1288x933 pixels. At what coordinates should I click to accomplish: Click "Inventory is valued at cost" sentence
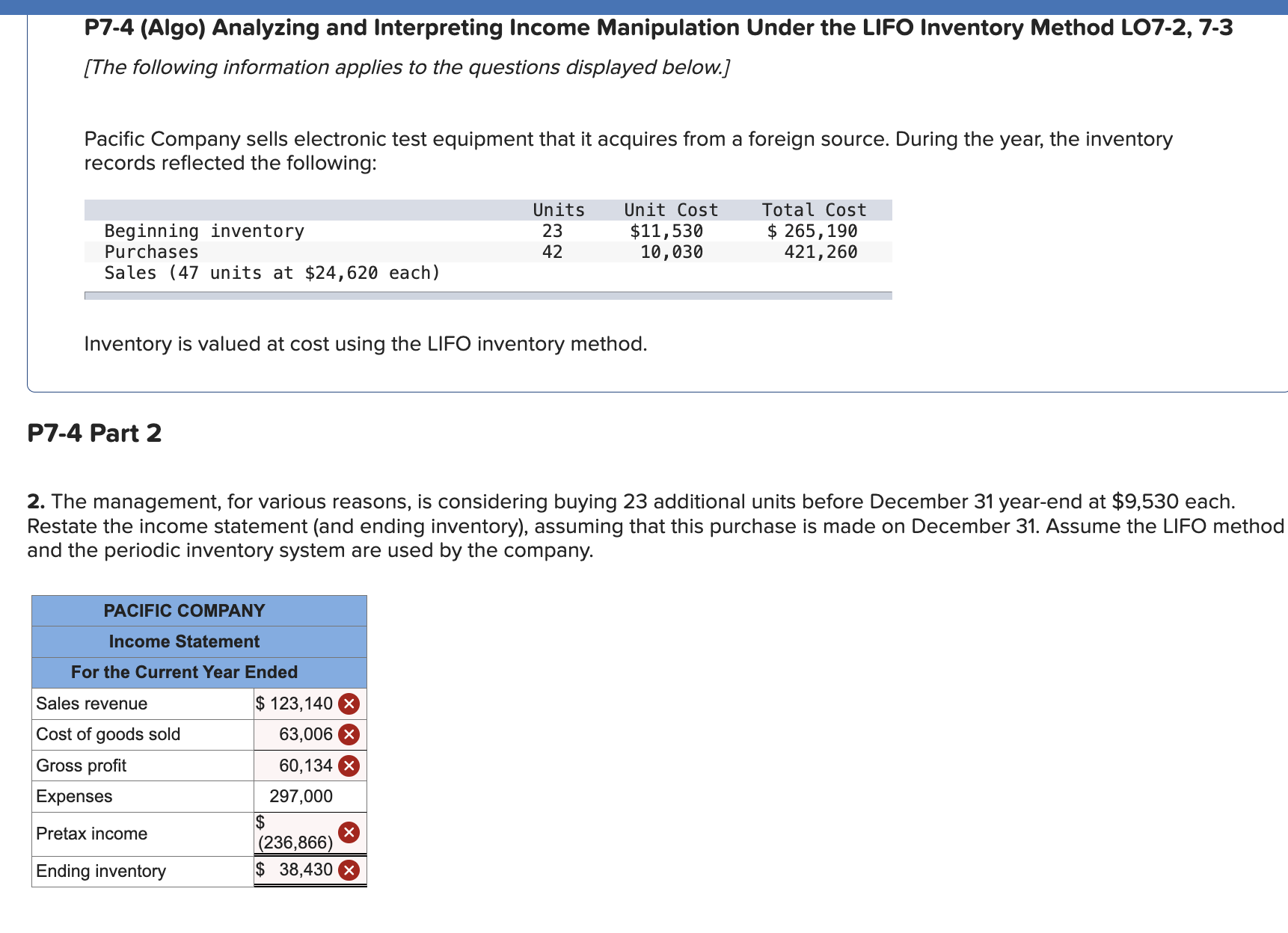tap(366, 344)
